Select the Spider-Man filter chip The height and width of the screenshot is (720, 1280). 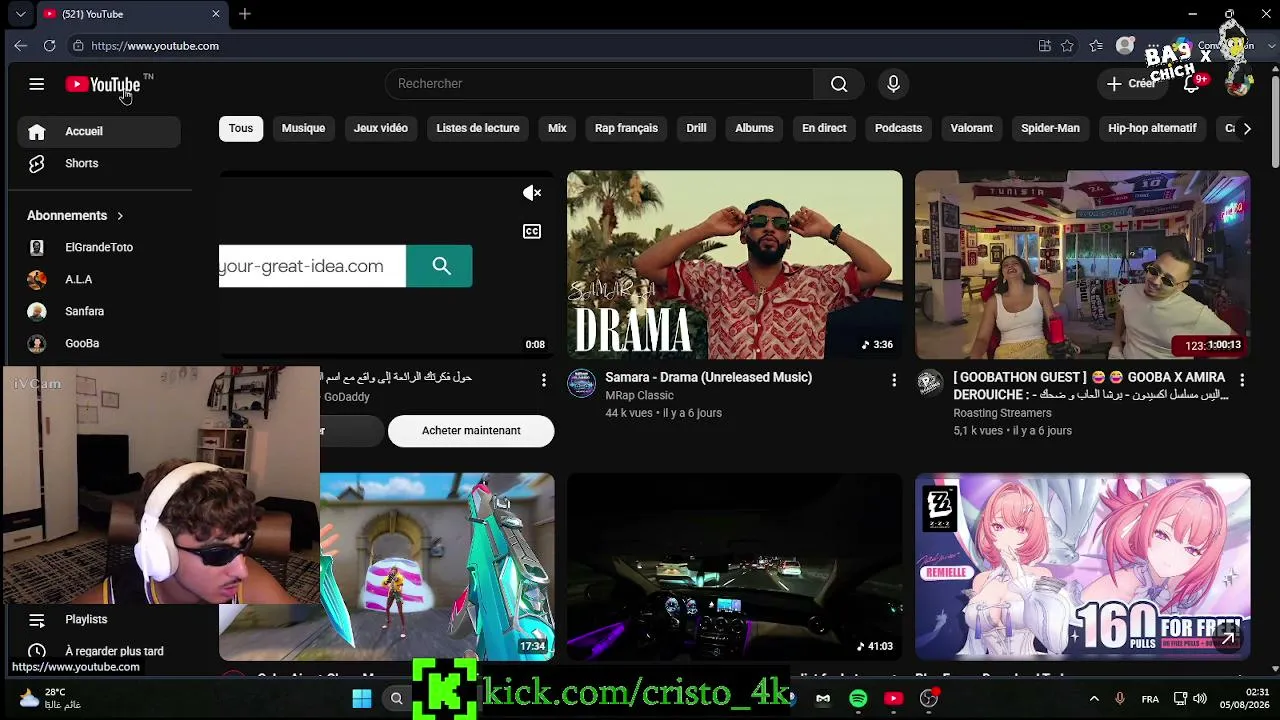[1050, 128]
